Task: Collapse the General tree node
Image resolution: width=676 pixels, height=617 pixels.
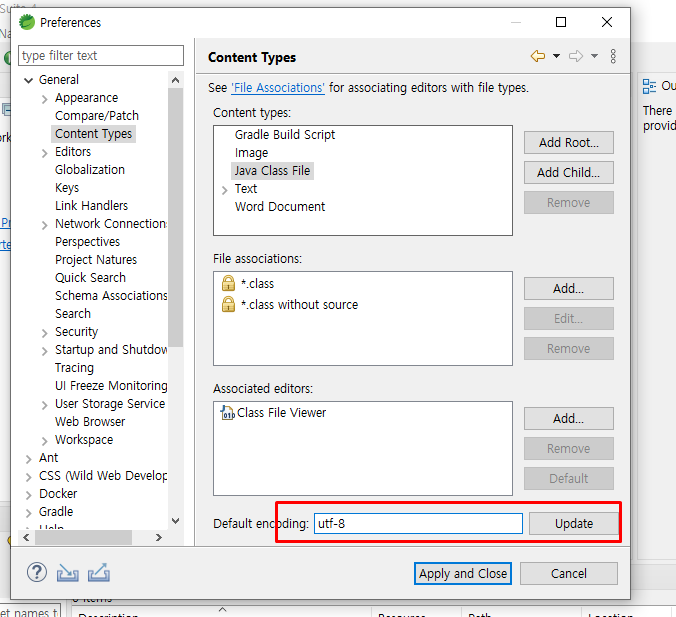Action: coord(28,80)
